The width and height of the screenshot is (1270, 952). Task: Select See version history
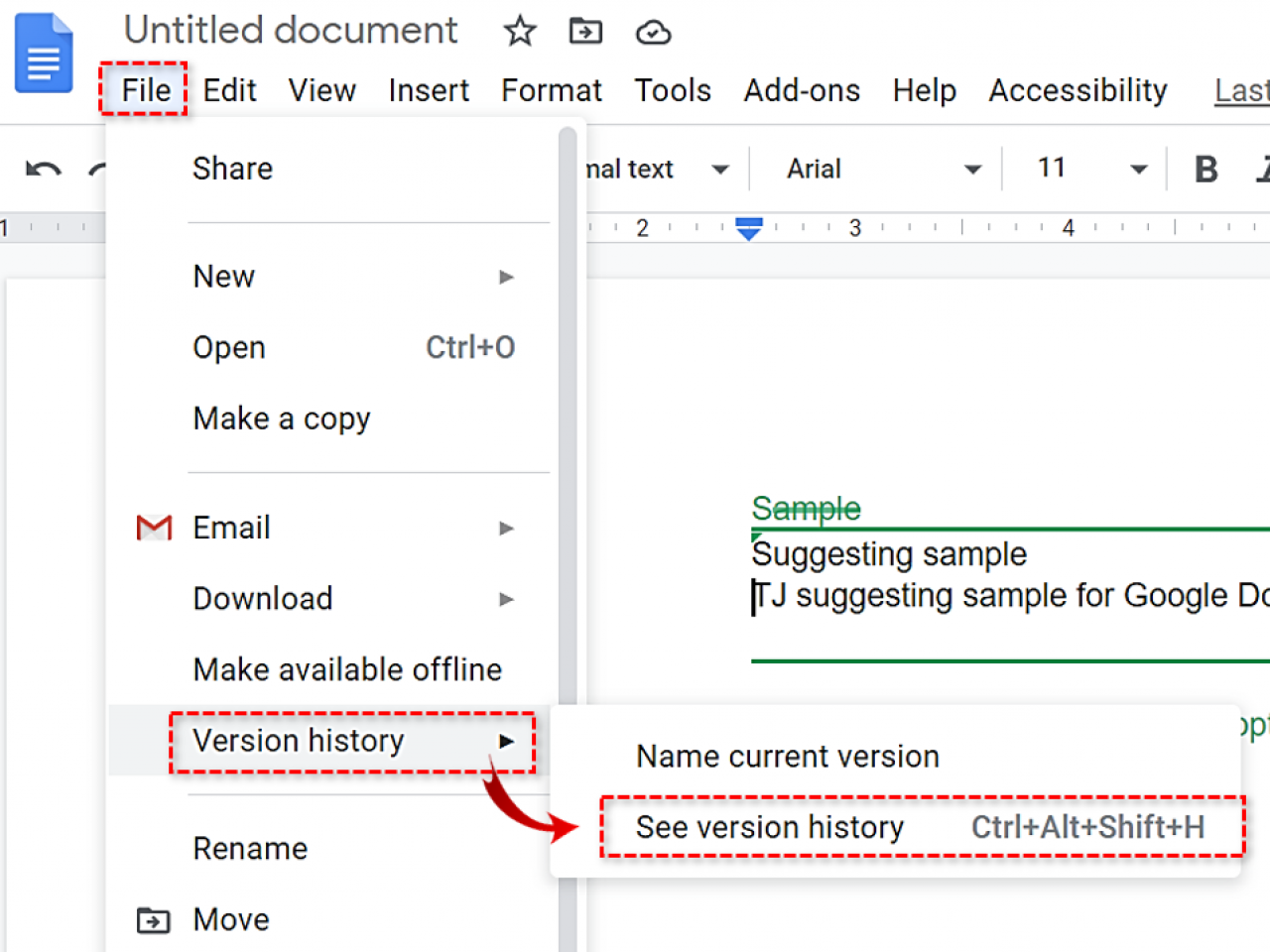coord(769,827)
